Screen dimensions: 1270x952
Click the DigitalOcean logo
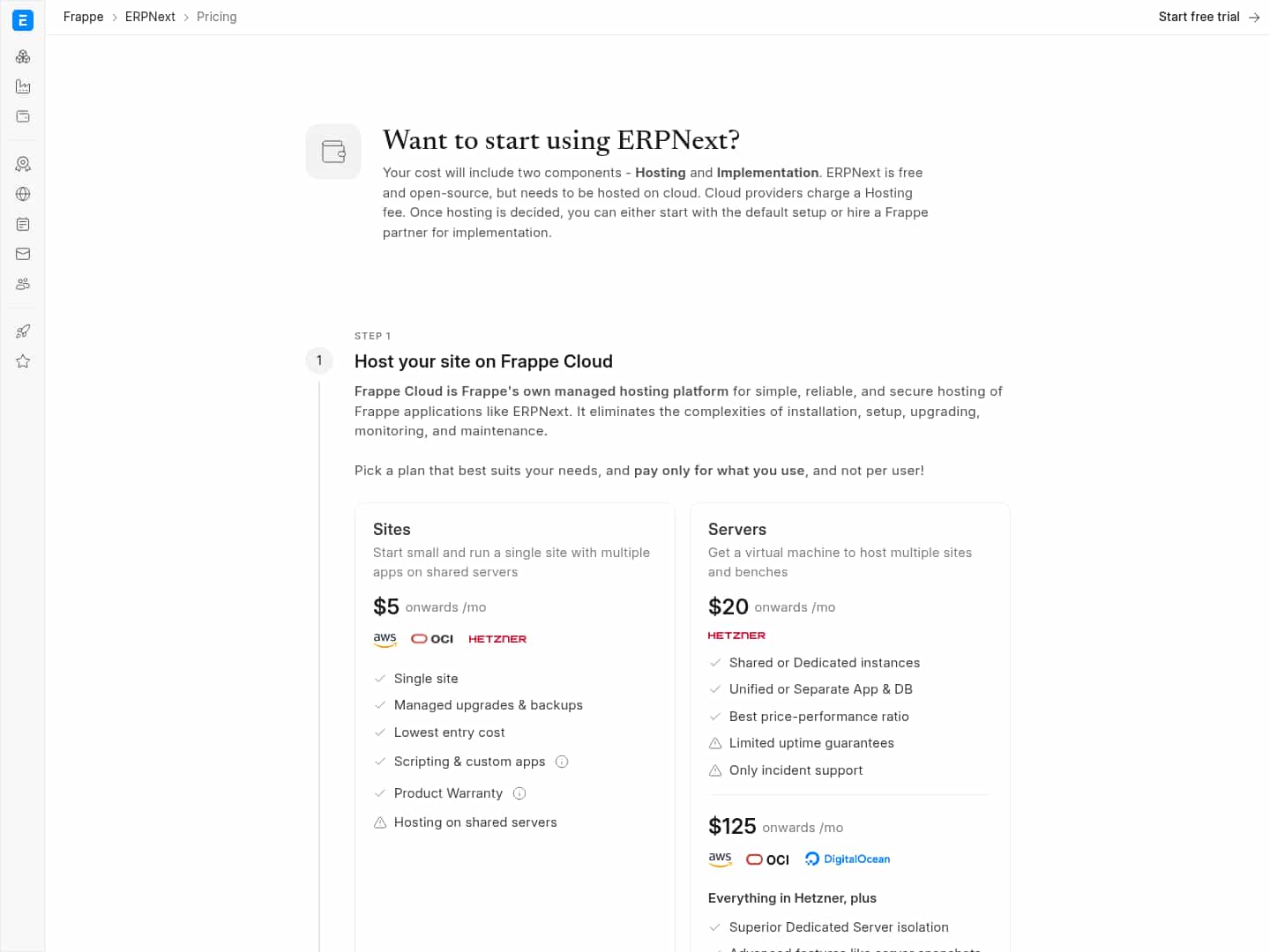point(848,859)
